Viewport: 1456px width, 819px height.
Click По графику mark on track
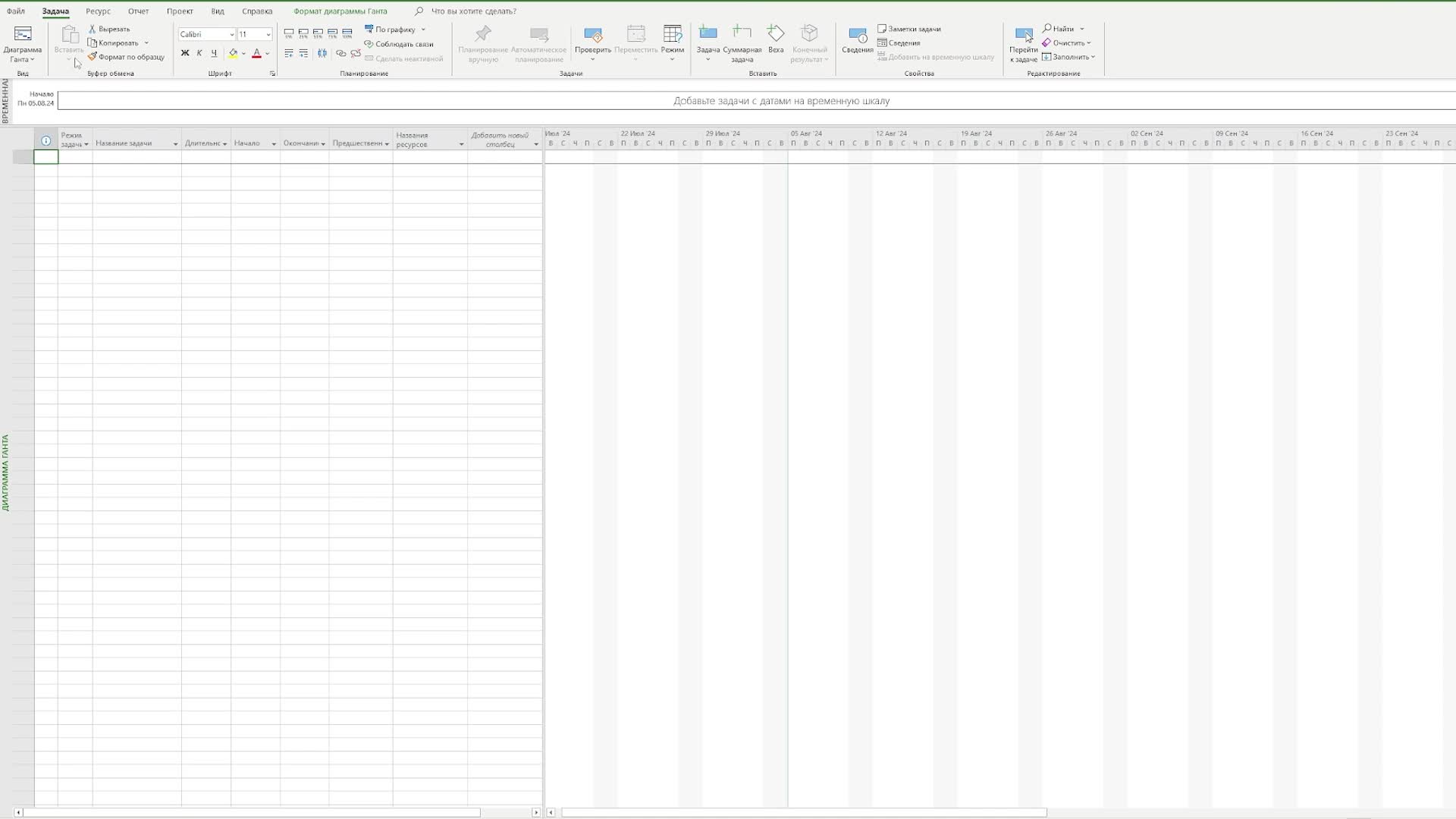click(390, 30)
